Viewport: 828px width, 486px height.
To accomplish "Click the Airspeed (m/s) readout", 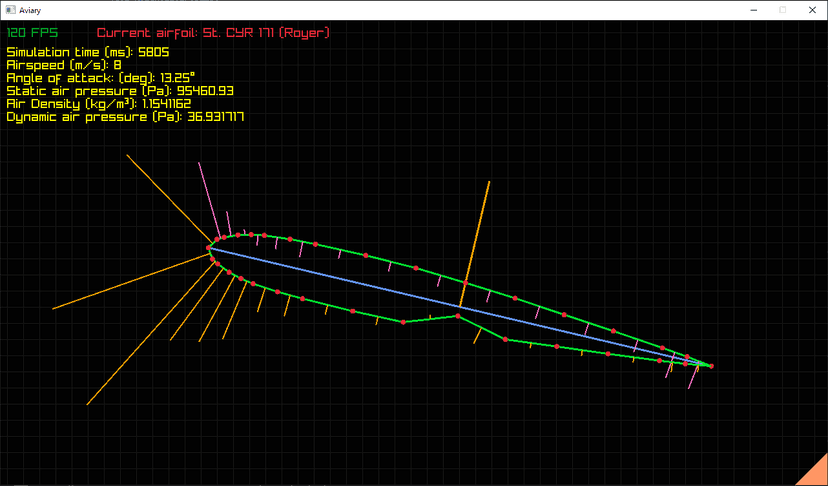I will click(x=64, y=65).
